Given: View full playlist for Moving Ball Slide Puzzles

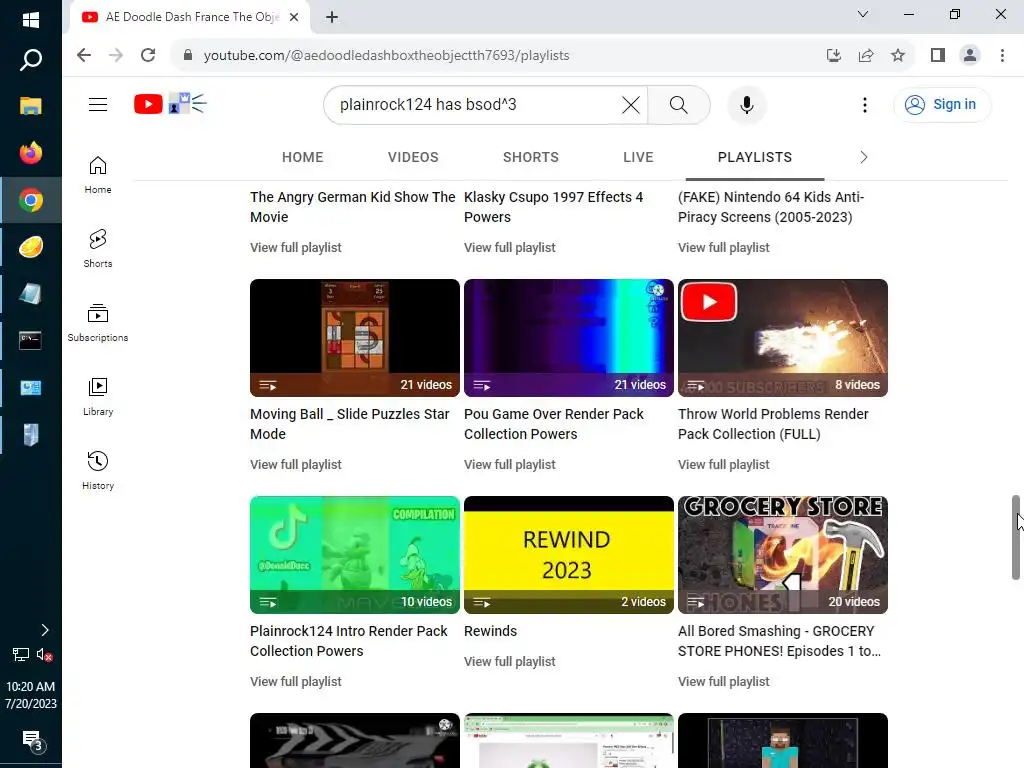Looking at the screenshot, I should pyautogui.click(x=295, y=464).
